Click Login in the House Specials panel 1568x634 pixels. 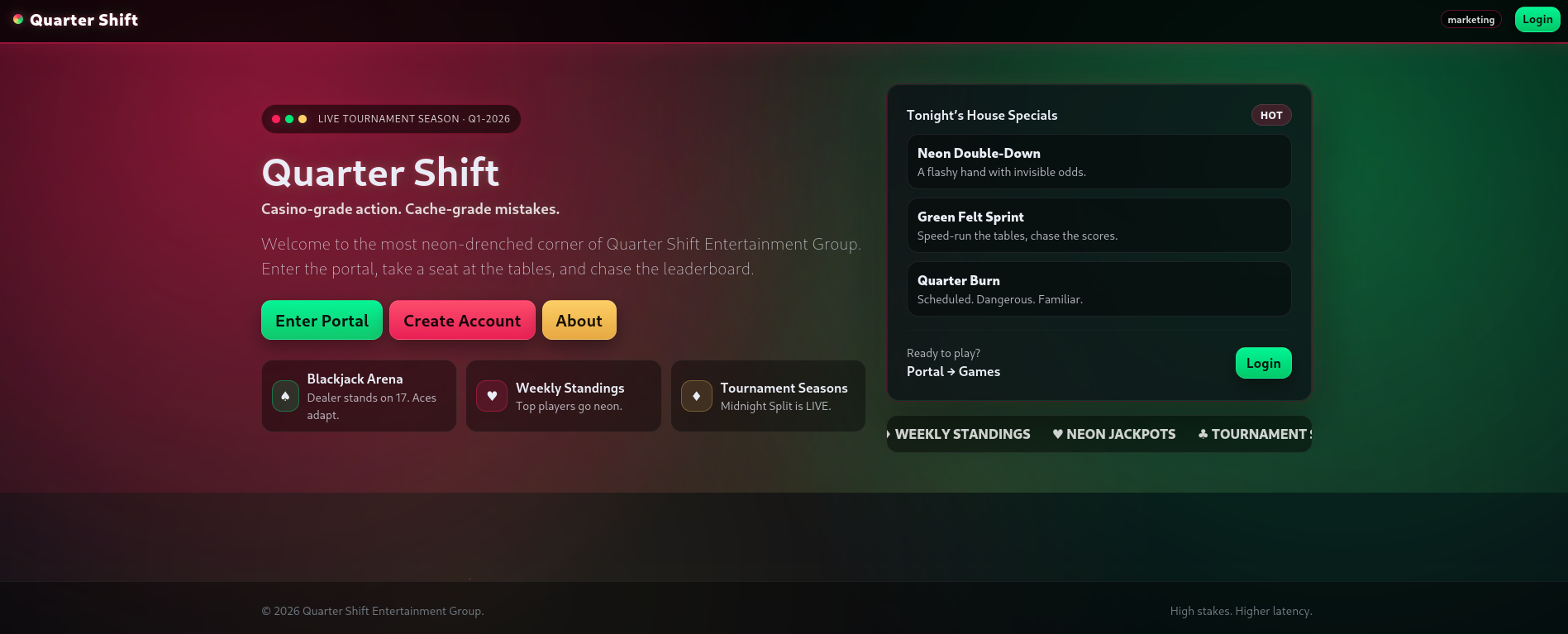point(1262,363)
